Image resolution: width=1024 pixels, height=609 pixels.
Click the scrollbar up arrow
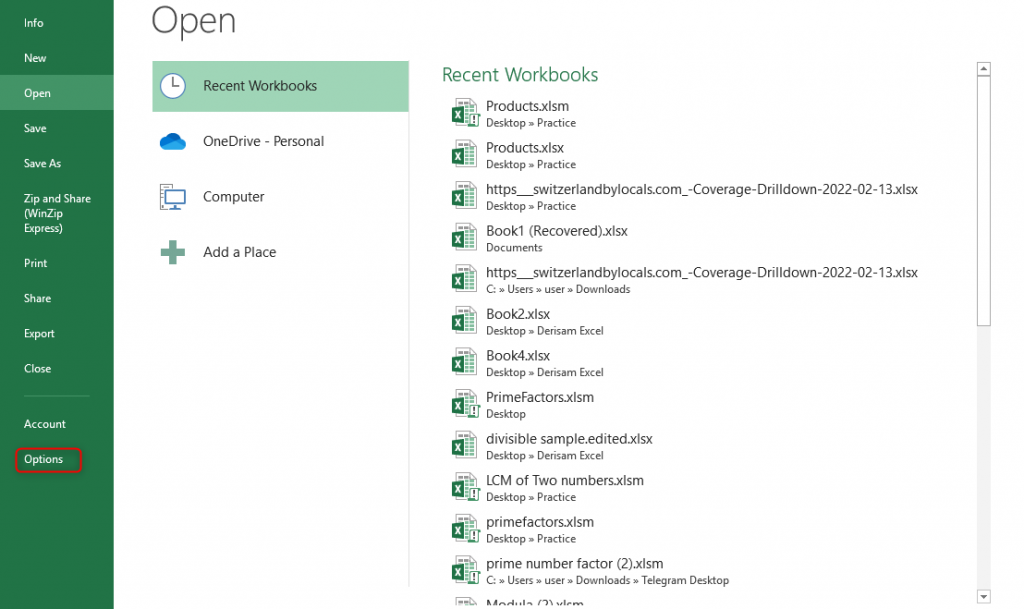click(983, 69)
